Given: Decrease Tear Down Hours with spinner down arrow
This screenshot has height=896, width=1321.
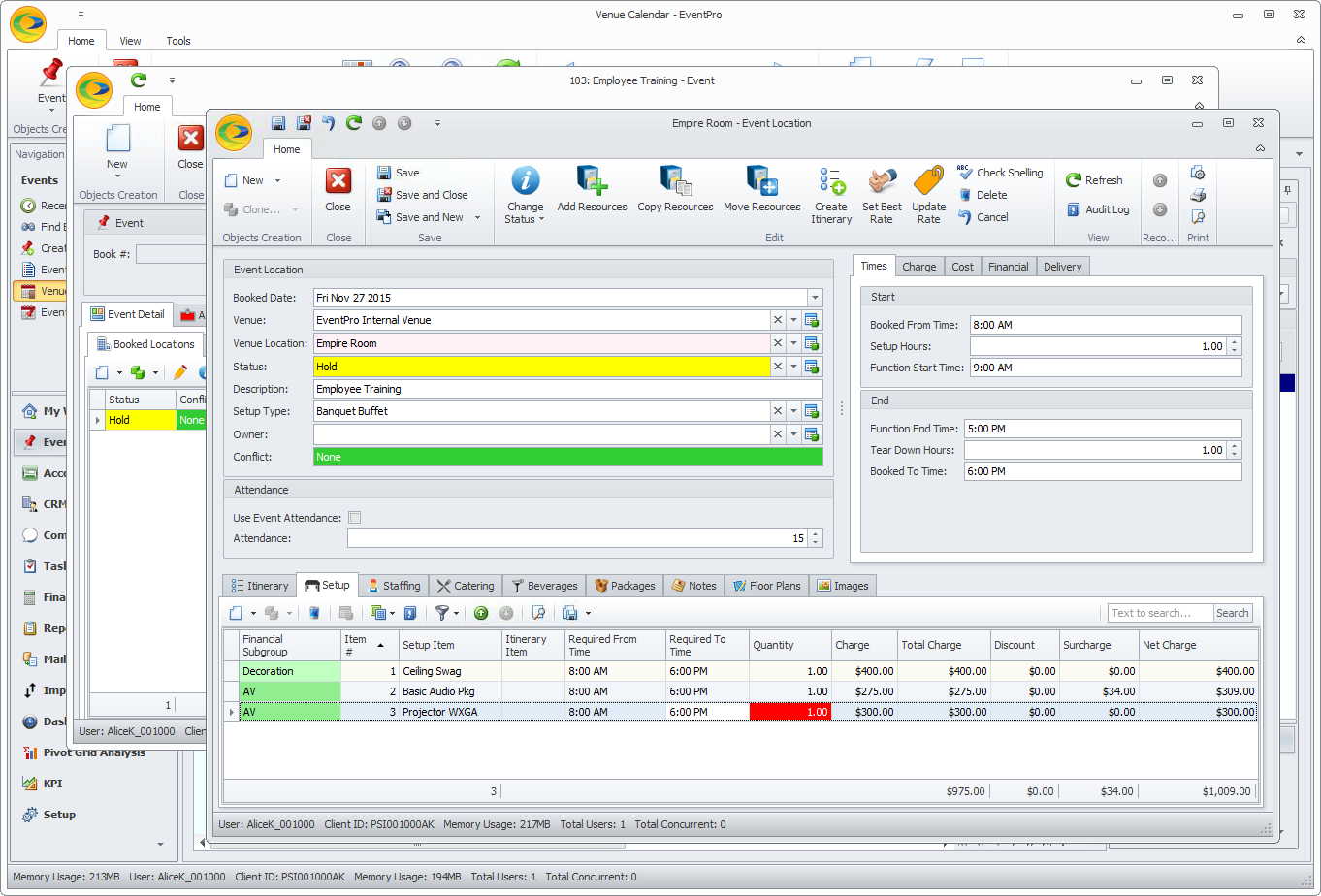Looking at the screenshot, I should pyautogui.click(x=1234, y=454).
